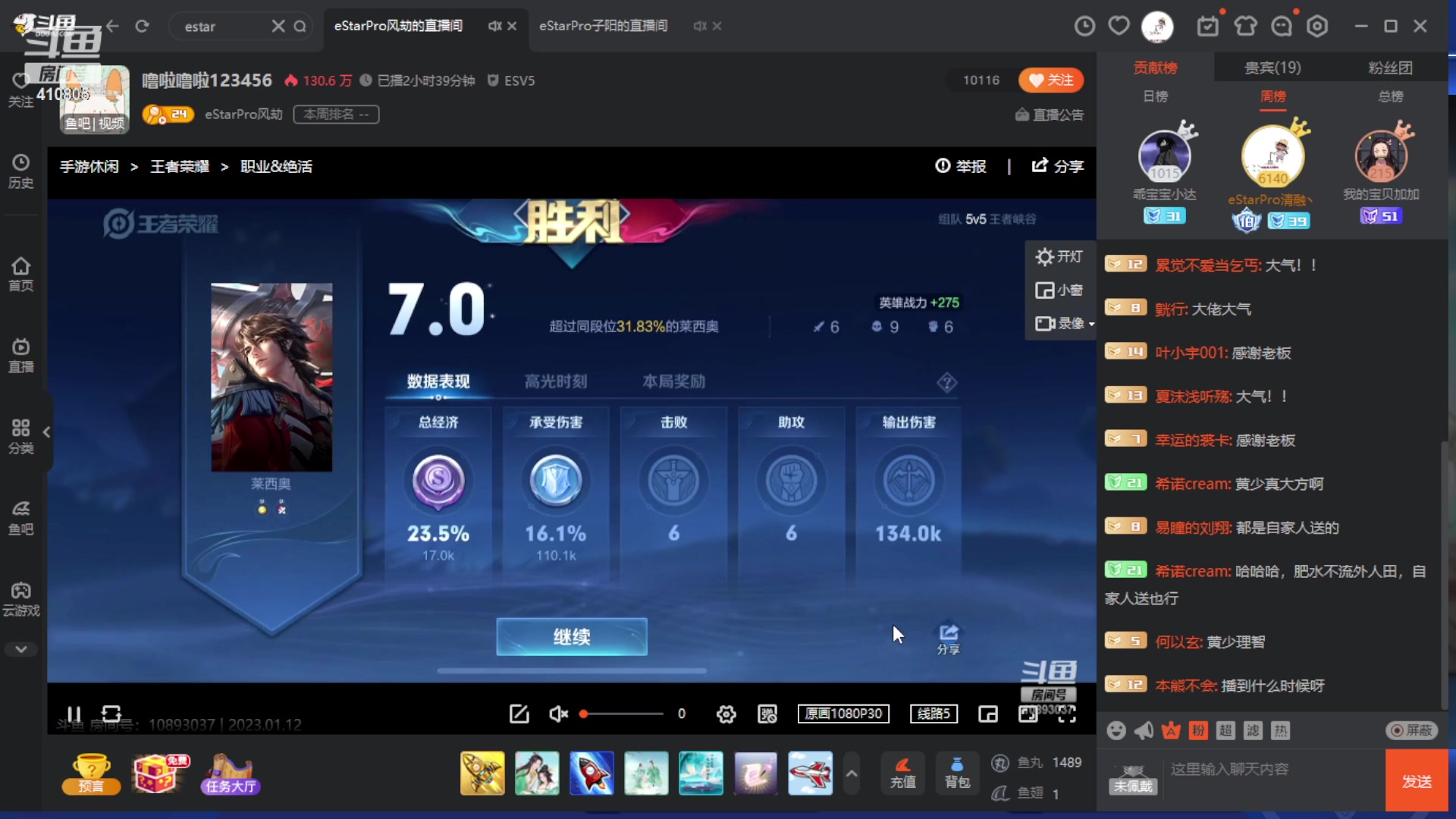This screenshot has height=819, width=1456.
Task: Switch to 贵宾(19) VIP tab
Action: (1272, 67)
